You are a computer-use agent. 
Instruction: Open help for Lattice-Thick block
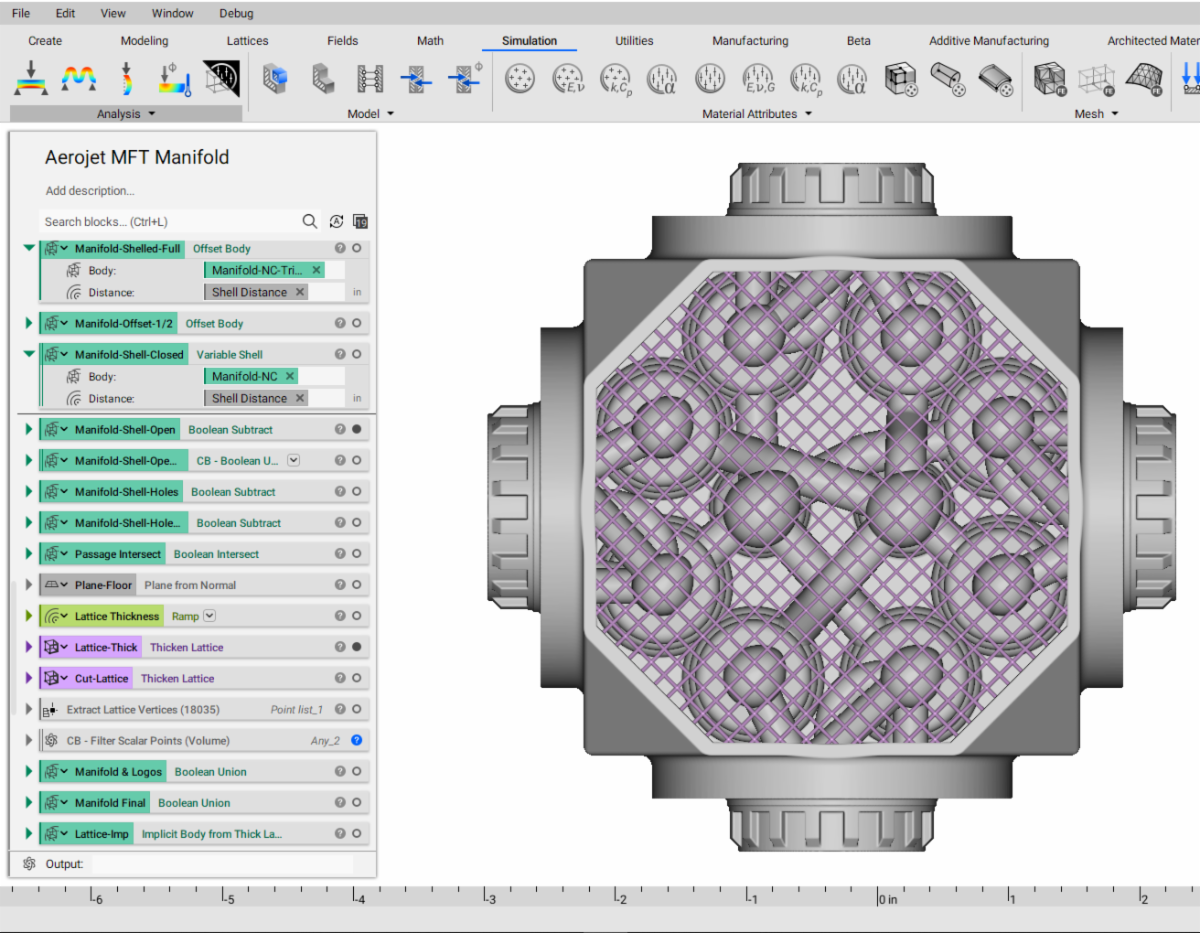click(x=340, y=647)
